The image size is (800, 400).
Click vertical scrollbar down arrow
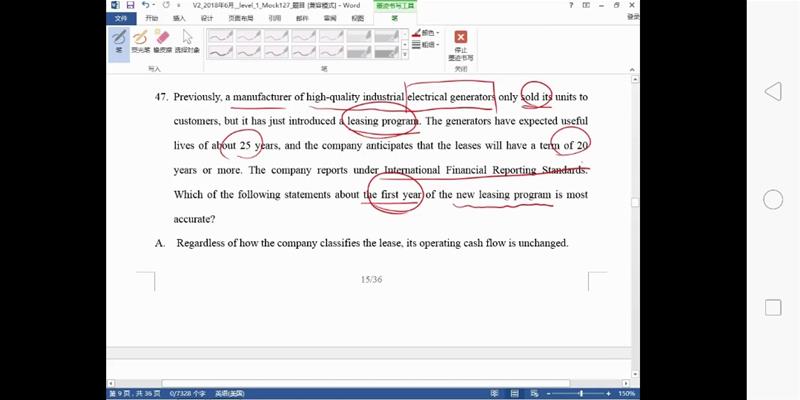[x=635, y=374]
